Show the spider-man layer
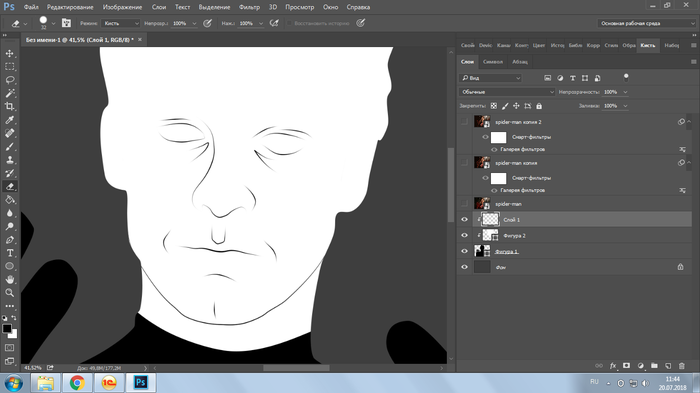Image resolution: width=700 pixels, height=393 pixels. tap(464, 204)
